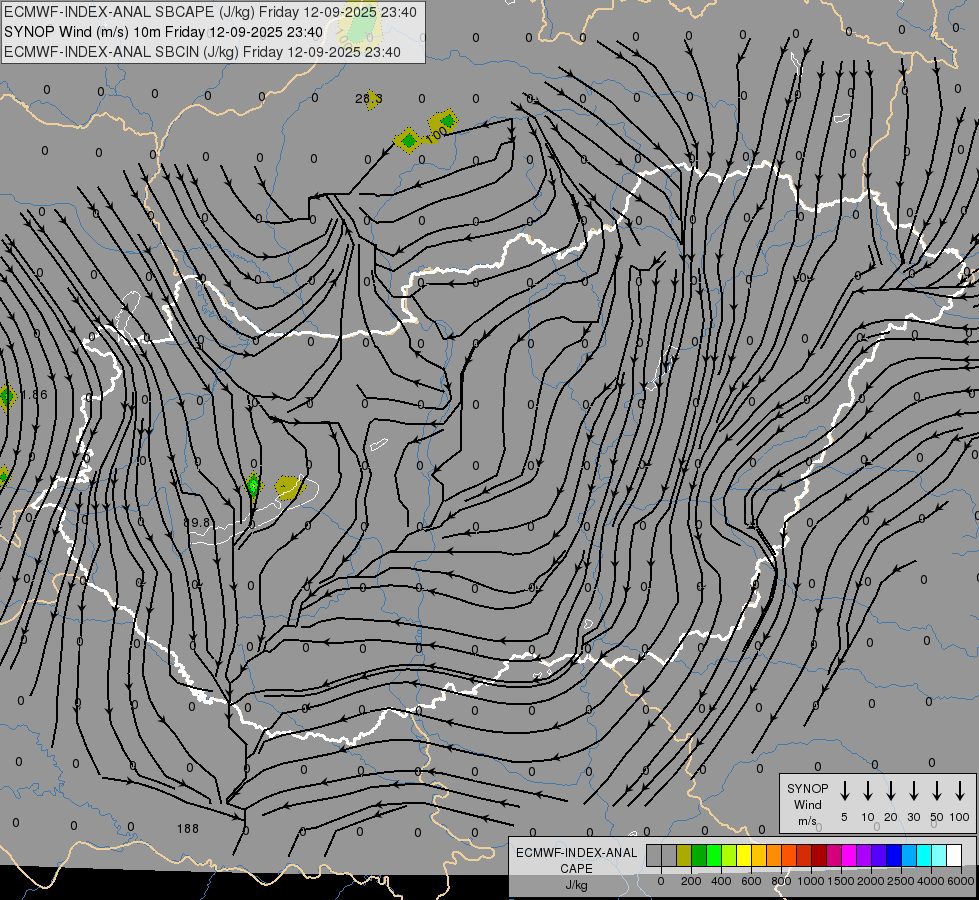The image size is (979, 900).
Task: Click the wind legend arrow labeled 10
Action: click(x=868, y=790)
